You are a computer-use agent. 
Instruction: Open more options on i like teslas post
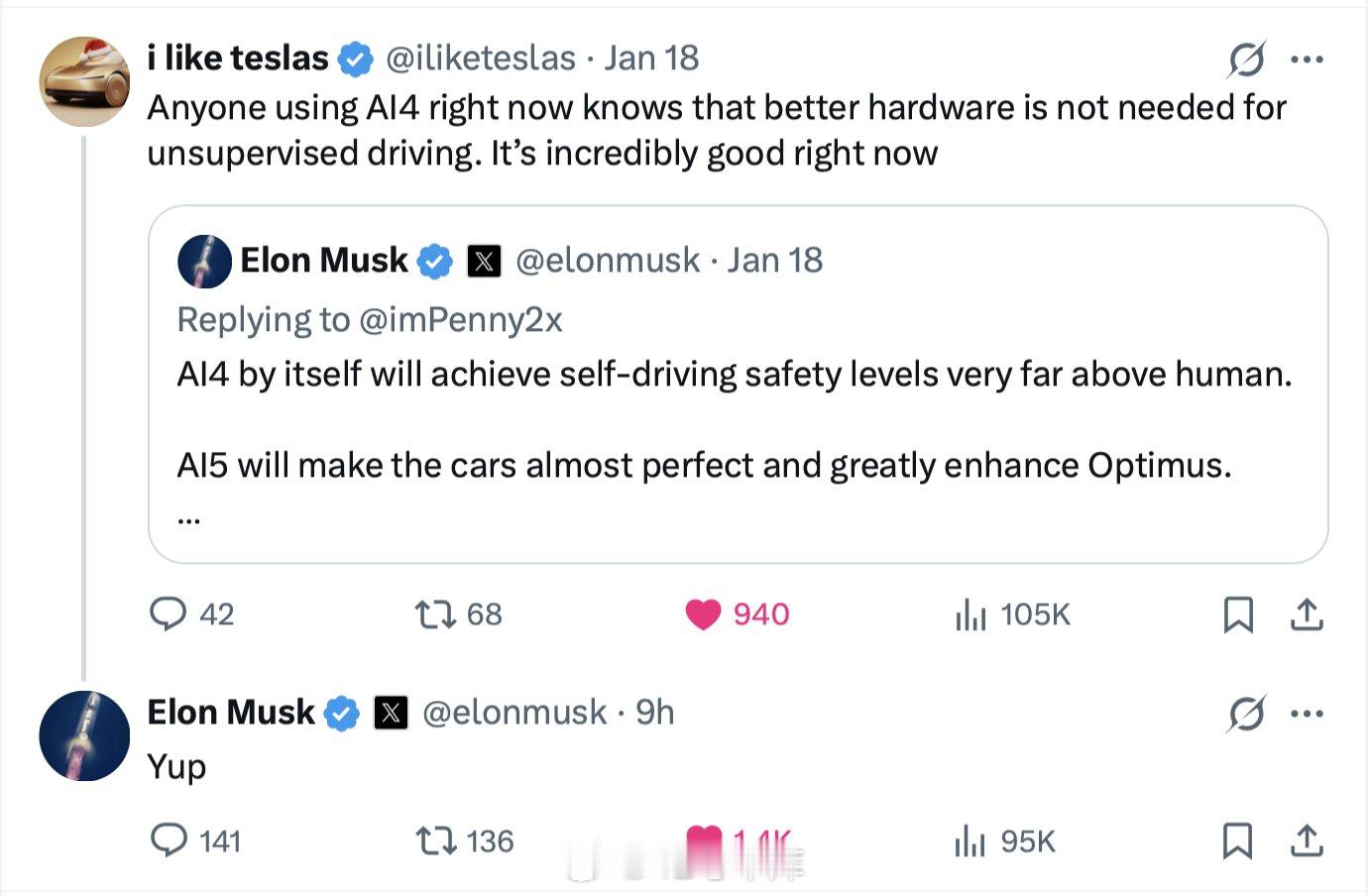pyautogui.click(x=1308, y=59)
